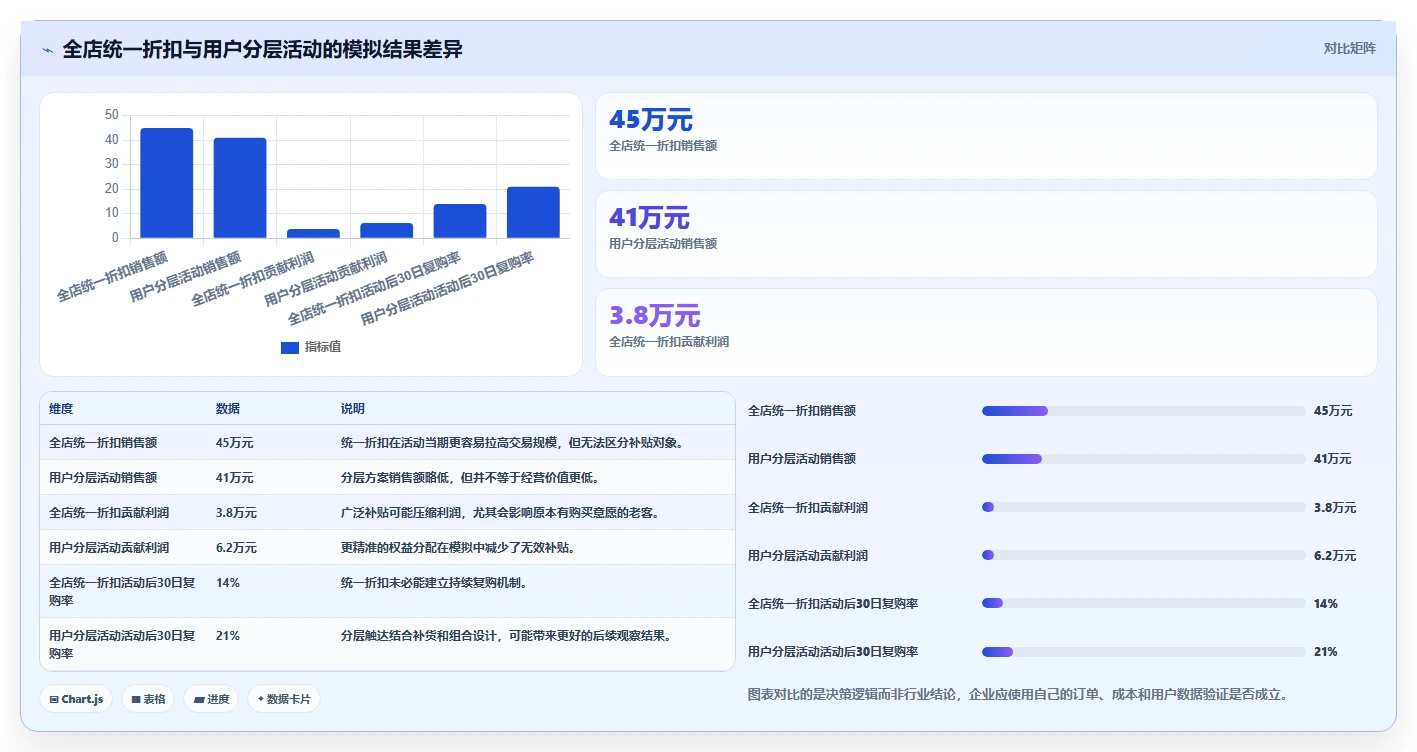Click the 用户分层活动贡献利润 chart bar
The height and width of the screenshot is (752, 1417).
click(386, 230)
